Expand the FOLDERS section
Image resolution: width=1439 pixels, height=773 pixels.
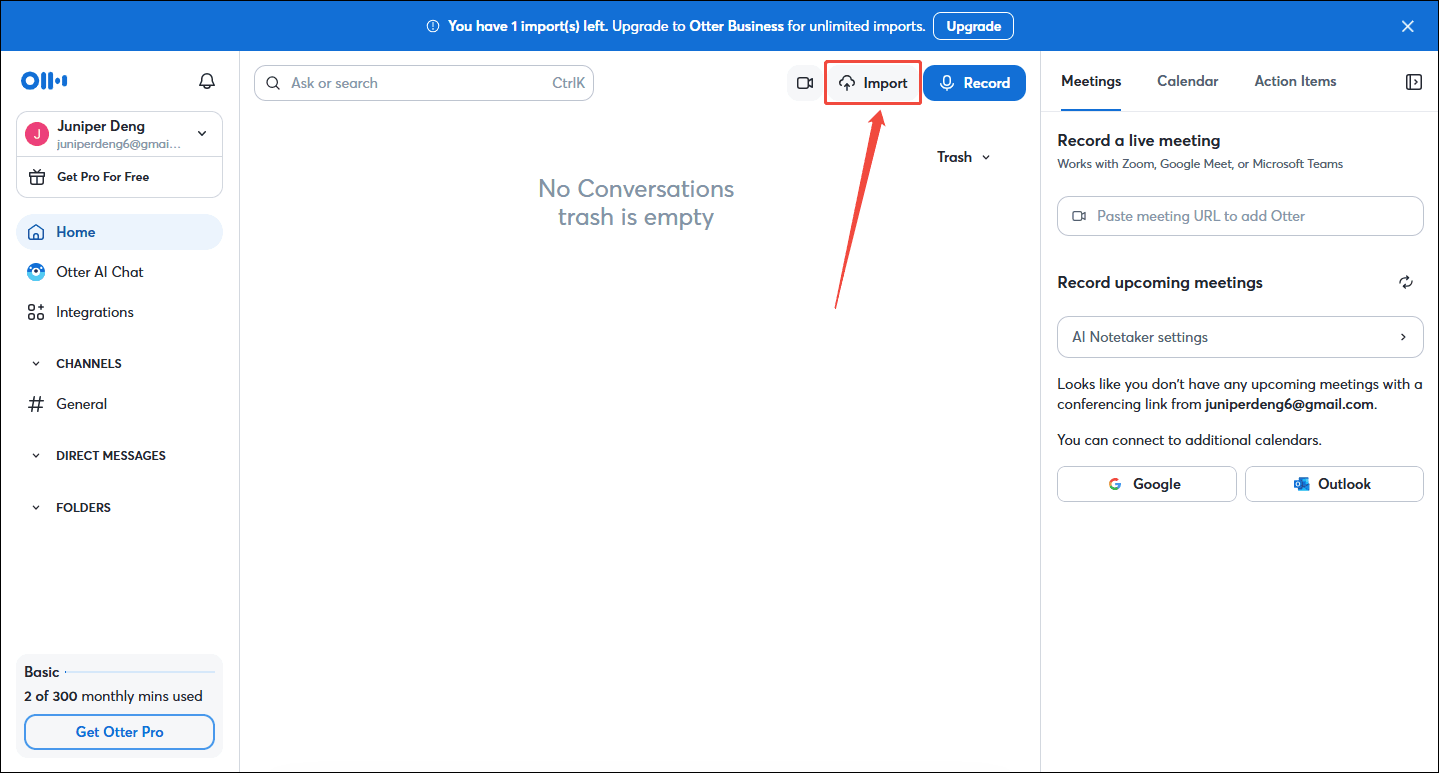pos(36,508)
